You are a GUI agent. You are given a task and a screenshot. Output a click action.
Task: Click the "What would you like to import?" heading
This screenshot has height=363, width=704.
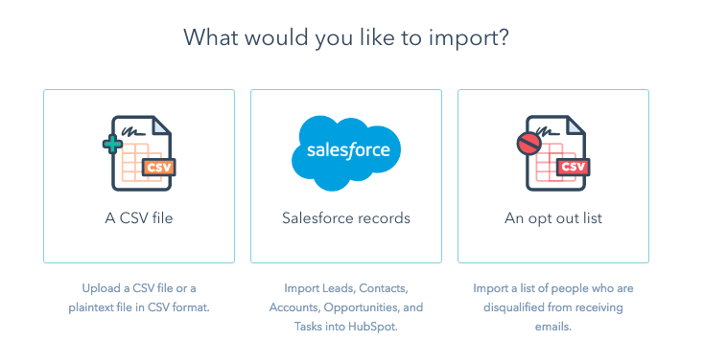(x=346, y=38)
